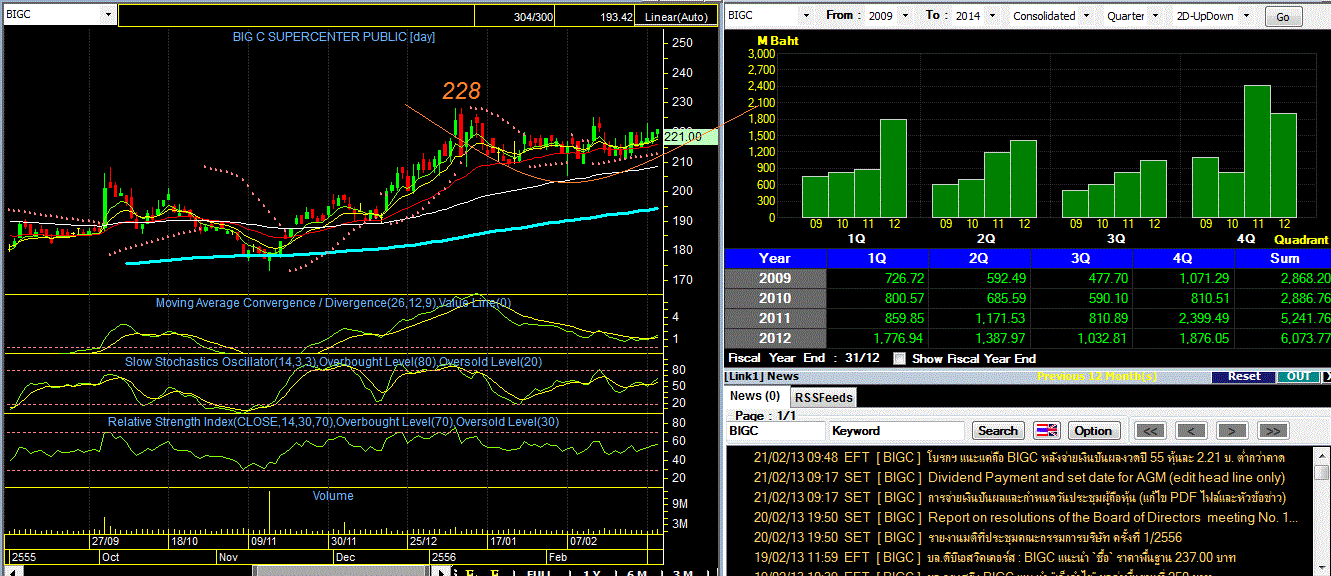
Task: Click the 1Q column header in the table
Action: (877, 258)
